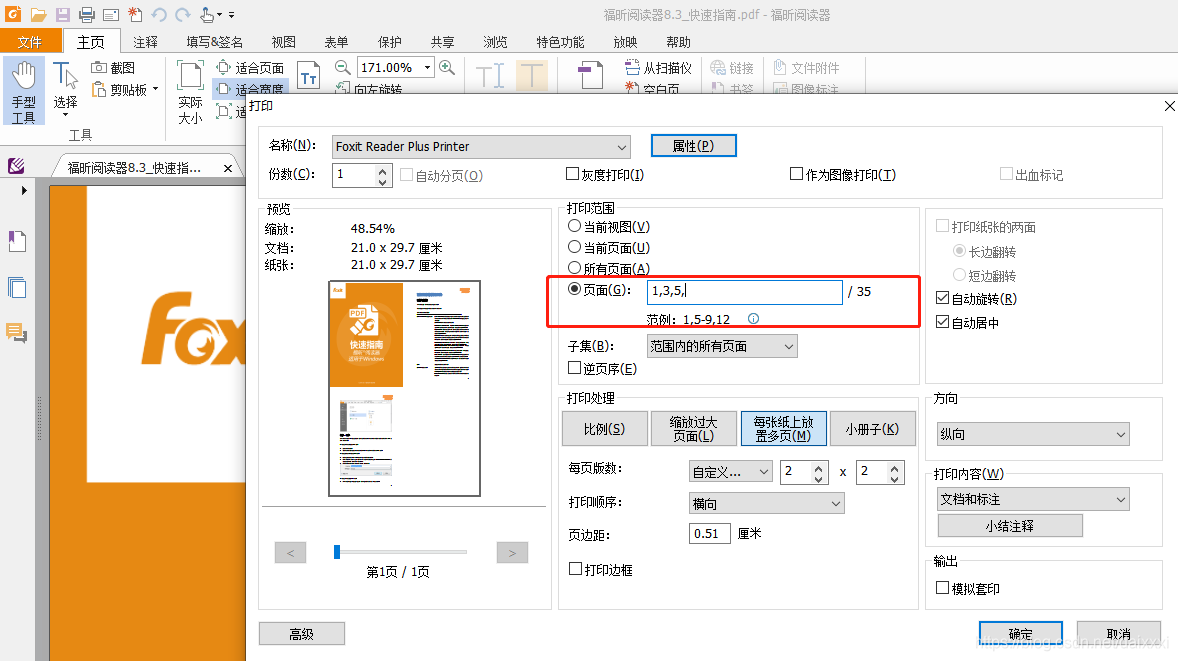Switch to the Help (帮助) tab
This screenshot has width=1178, height=661.
[x=678, y=42]
